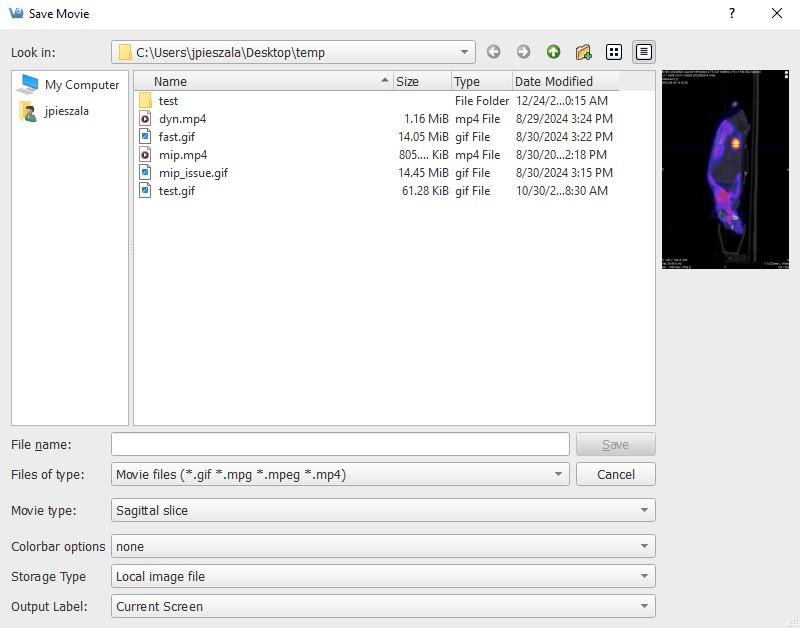The width and height of the screenshot is (800, 628).
Task: Open the Files of type dropdown
Action: point(340,474)
